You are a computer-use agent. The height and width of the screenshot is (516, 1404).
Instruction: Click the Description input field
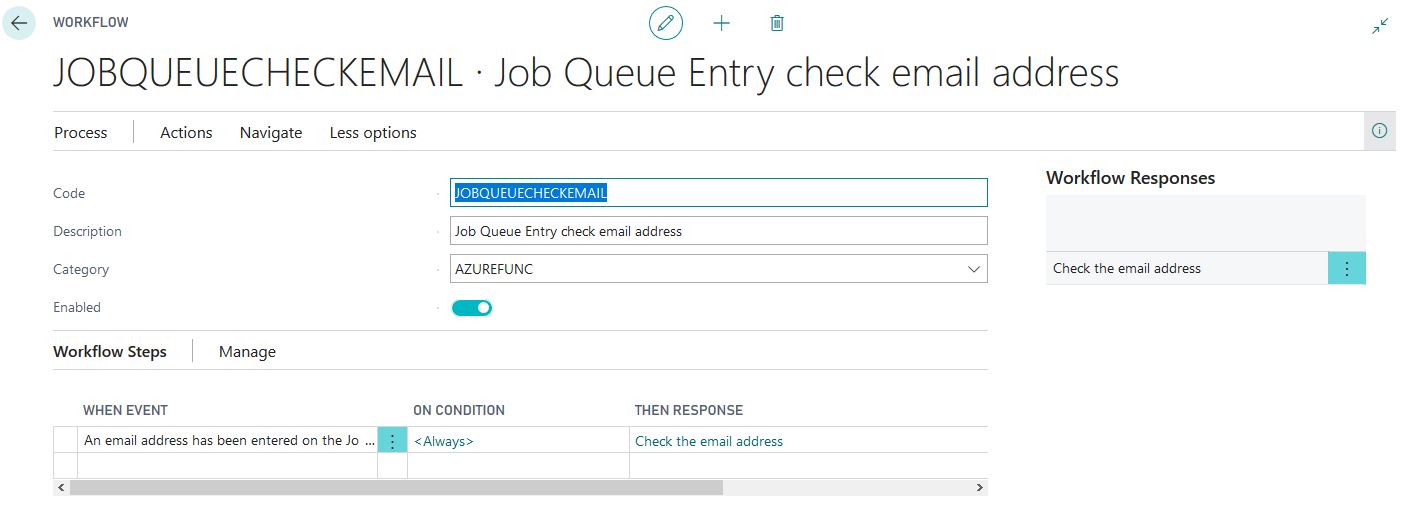coord(718,231)
